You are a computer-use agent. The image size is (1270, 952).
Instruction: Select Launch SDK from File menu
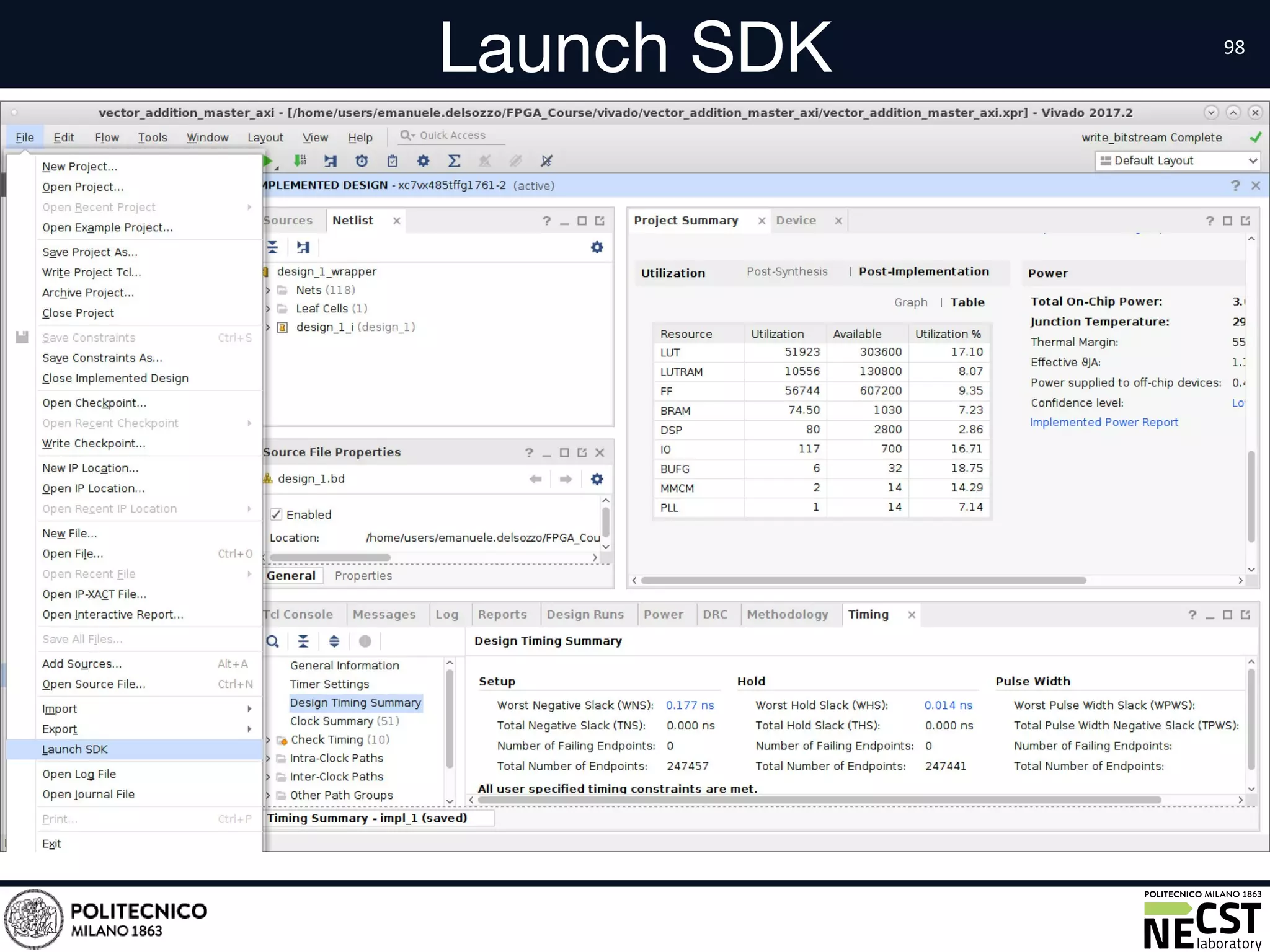tap(134, 749)
